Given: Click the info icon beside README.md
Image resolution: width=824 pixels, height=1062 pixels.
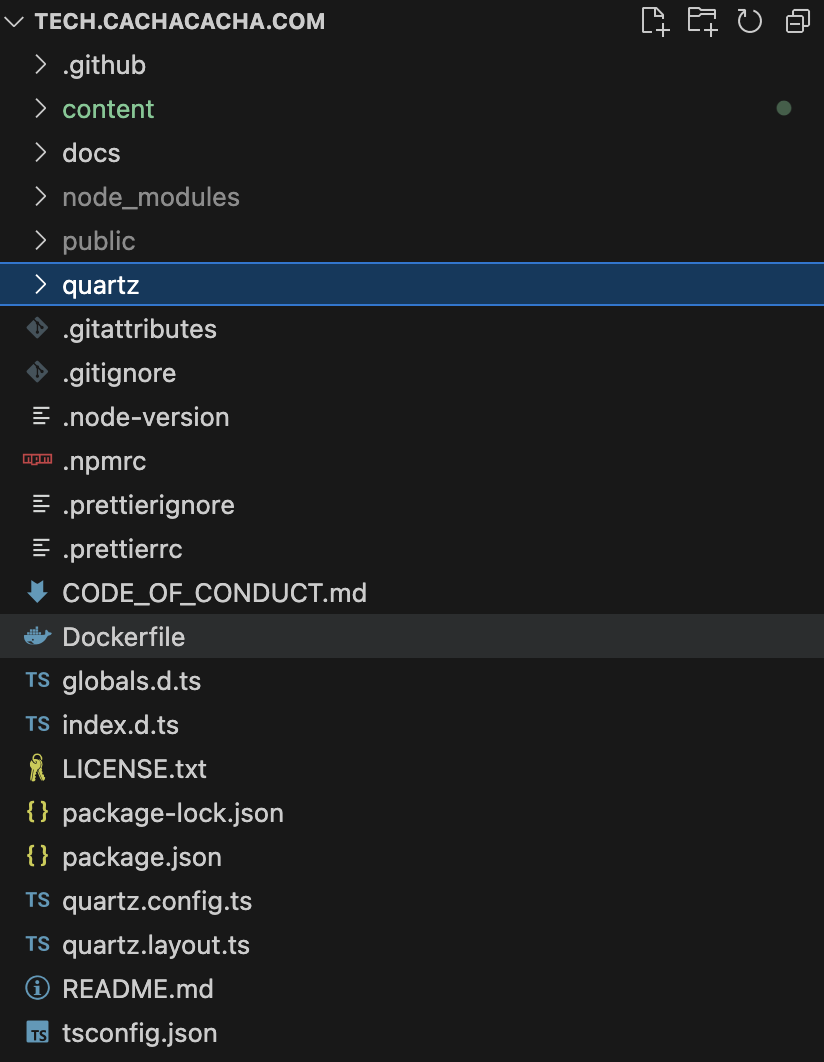Looking at the screenshot, I should [37, 989].
